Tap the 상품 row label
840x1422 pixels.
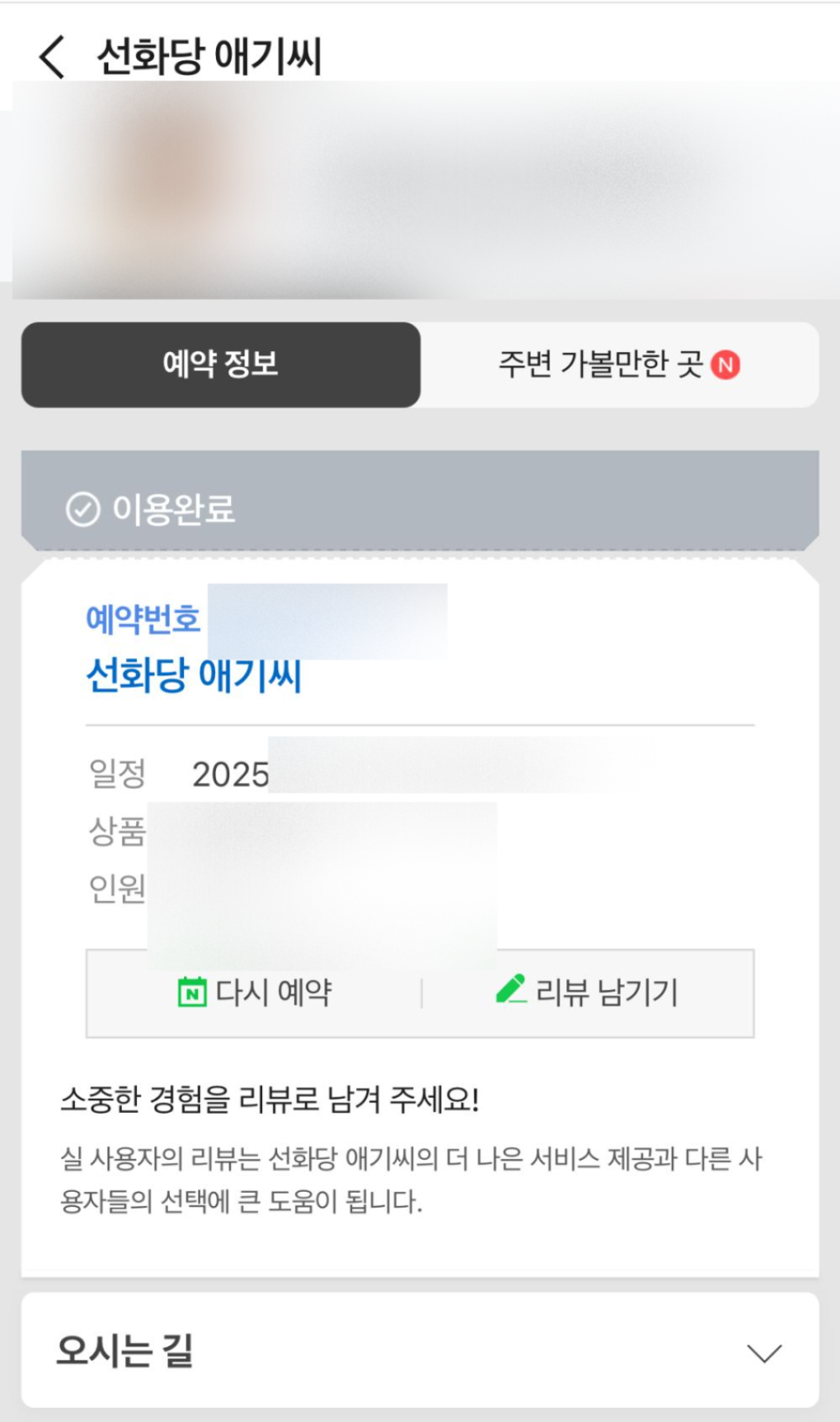pyautogui.click(x=118, y=832)
